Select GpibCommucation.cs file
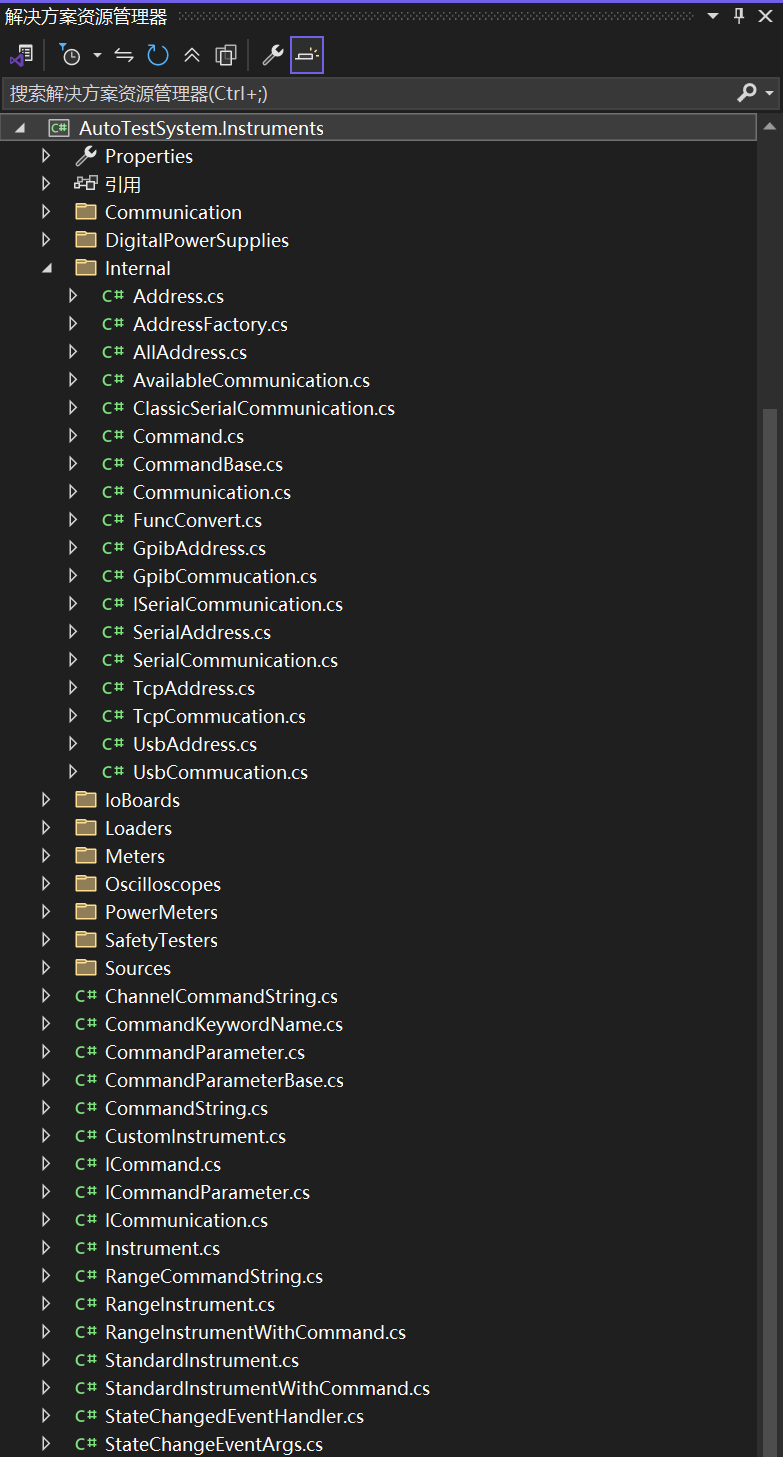 coord(225,576)
